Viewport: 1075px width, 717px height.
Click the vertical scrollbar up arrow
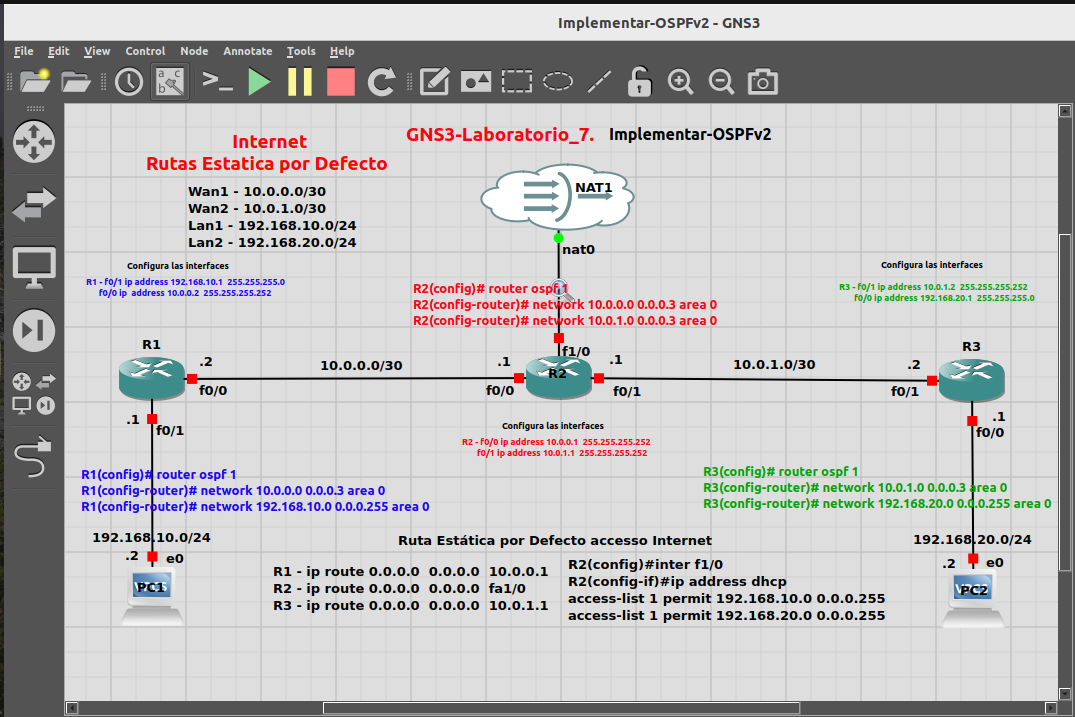[x=1064, y=111]
